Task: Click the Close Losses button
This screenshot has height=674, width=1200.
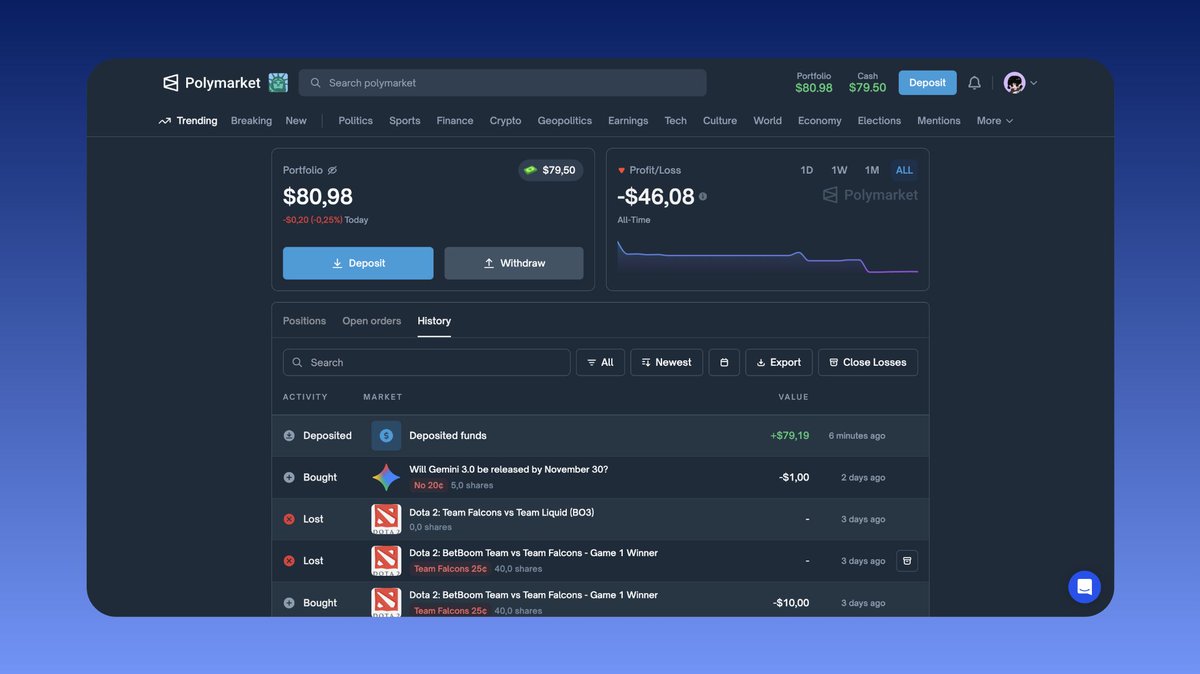Action: pos(868,362)
